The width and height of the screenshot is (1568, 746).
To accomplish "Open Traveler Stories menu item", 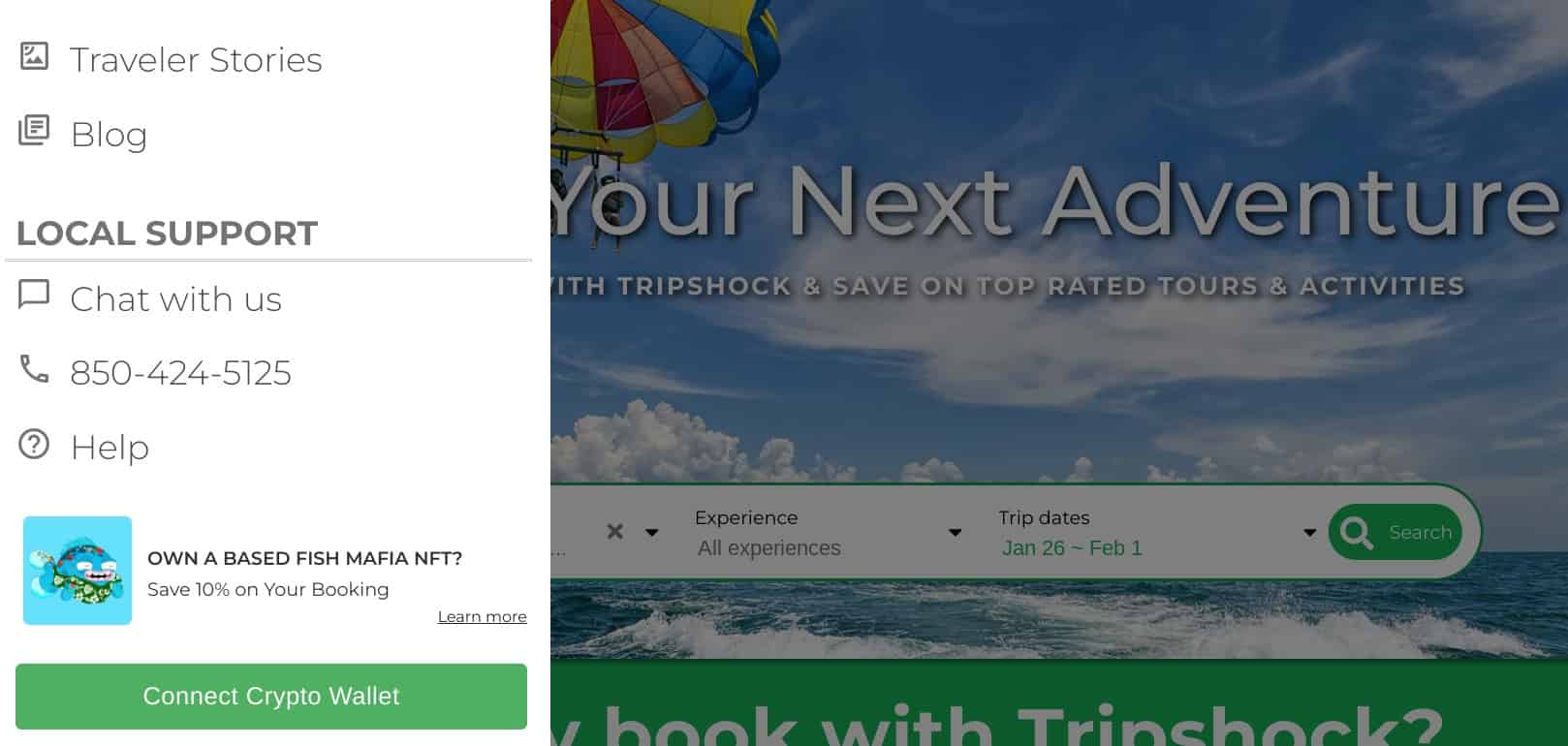I will (196, 59).
